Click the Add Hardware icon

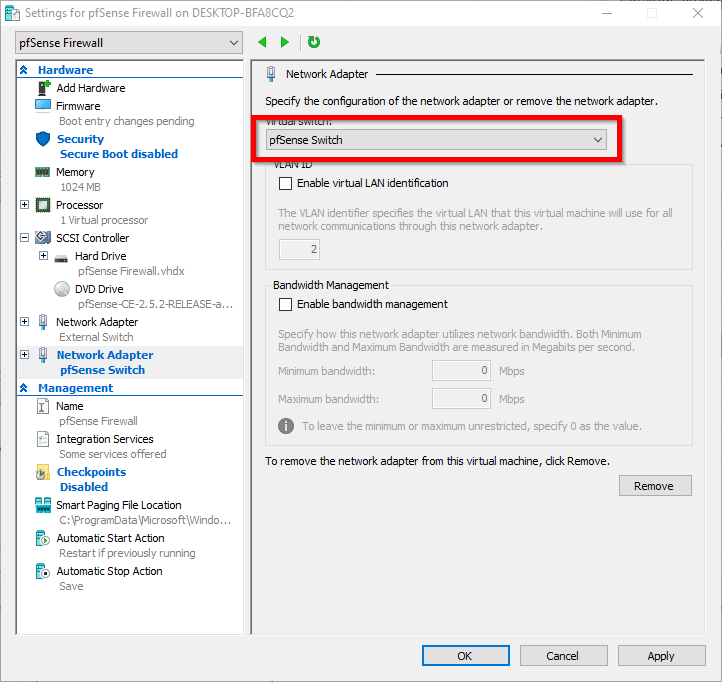[44, 87]
